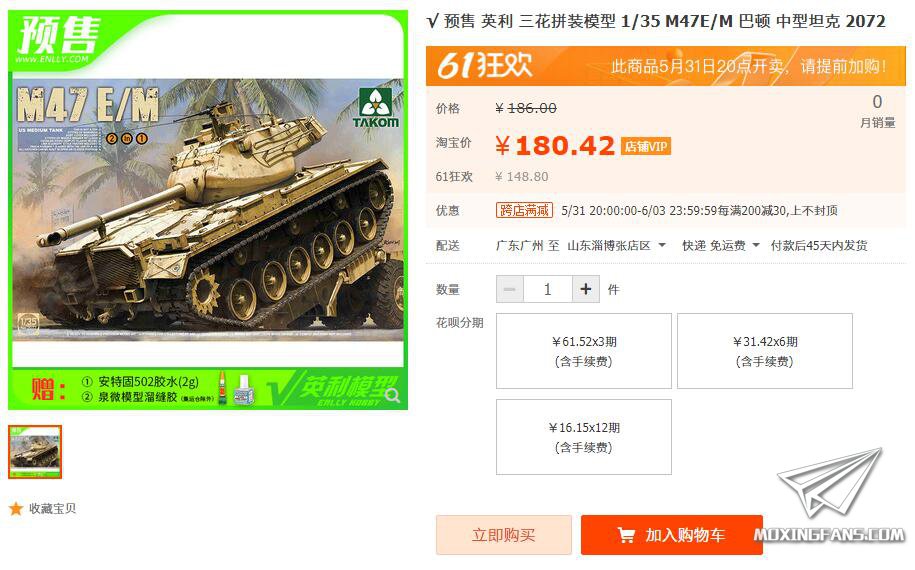Choose the ¥16.15x12期 installment plan
The image size is (915, 570).
[584, 437]
